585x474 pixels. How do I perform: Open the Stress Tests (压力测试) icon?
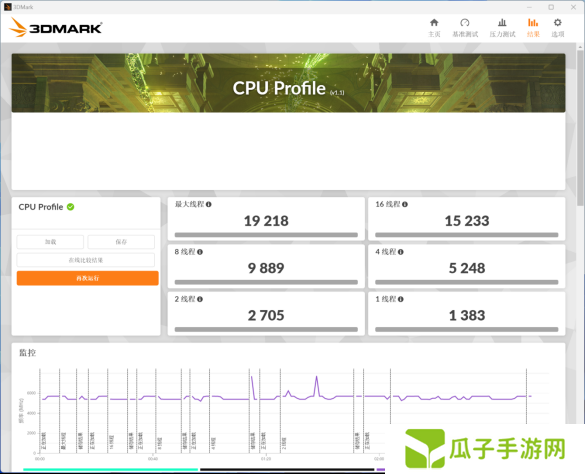coord(502,23)
